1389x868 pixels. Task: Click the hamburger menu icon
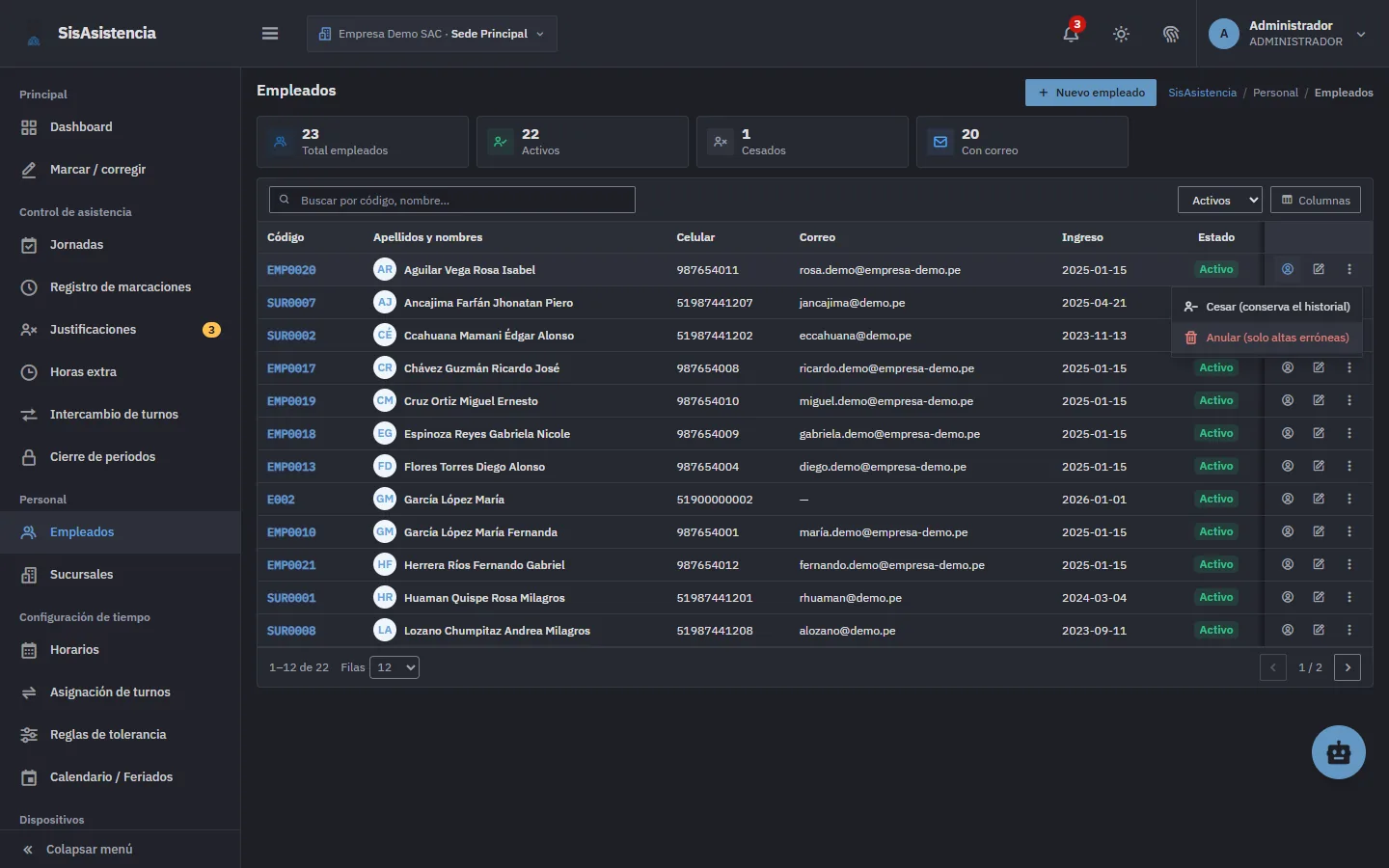tap(270, 34)
